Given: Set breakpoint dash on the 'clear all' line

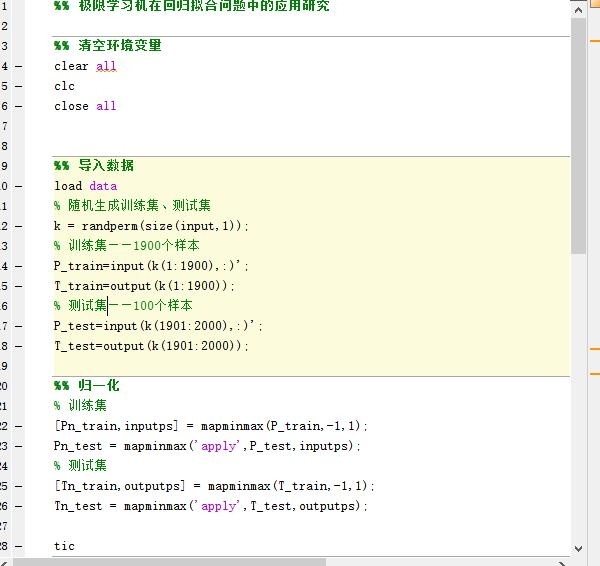Looking at the screenshot, I should tap(18, 66).
